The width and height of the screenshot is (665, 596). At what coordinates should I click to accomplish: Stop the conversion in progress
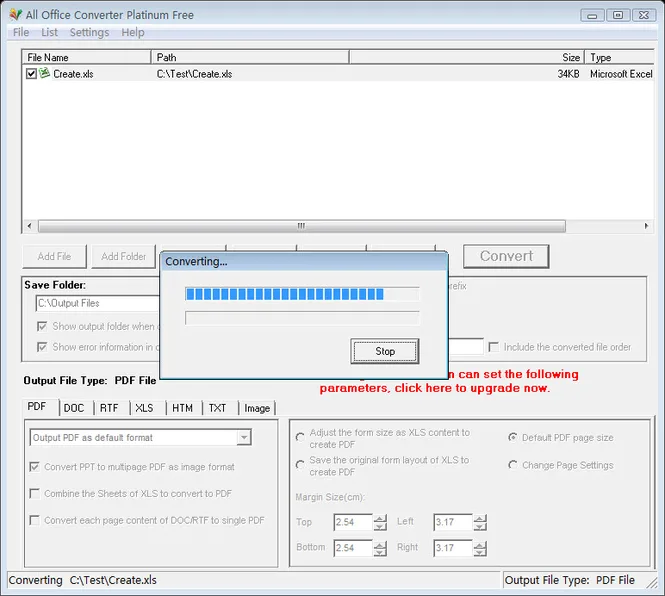point(385,351)
